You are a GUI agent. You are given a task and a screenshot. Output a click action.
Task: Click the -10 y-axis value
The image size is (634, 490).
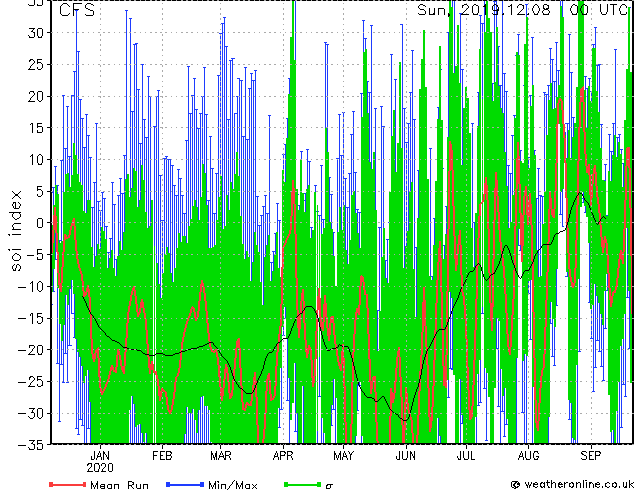click(x=31, y=286)
